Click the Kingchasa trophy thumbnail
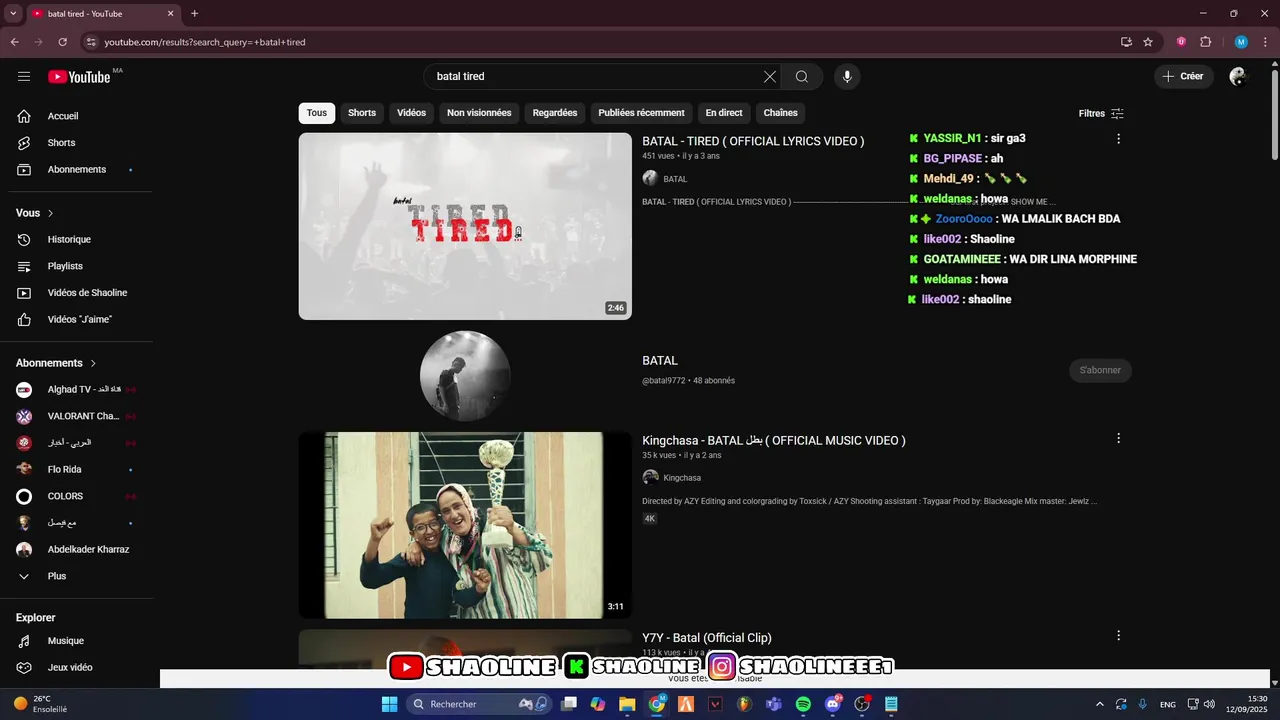This screenshot has height=720, width=1280. click(x=465, y=525)
